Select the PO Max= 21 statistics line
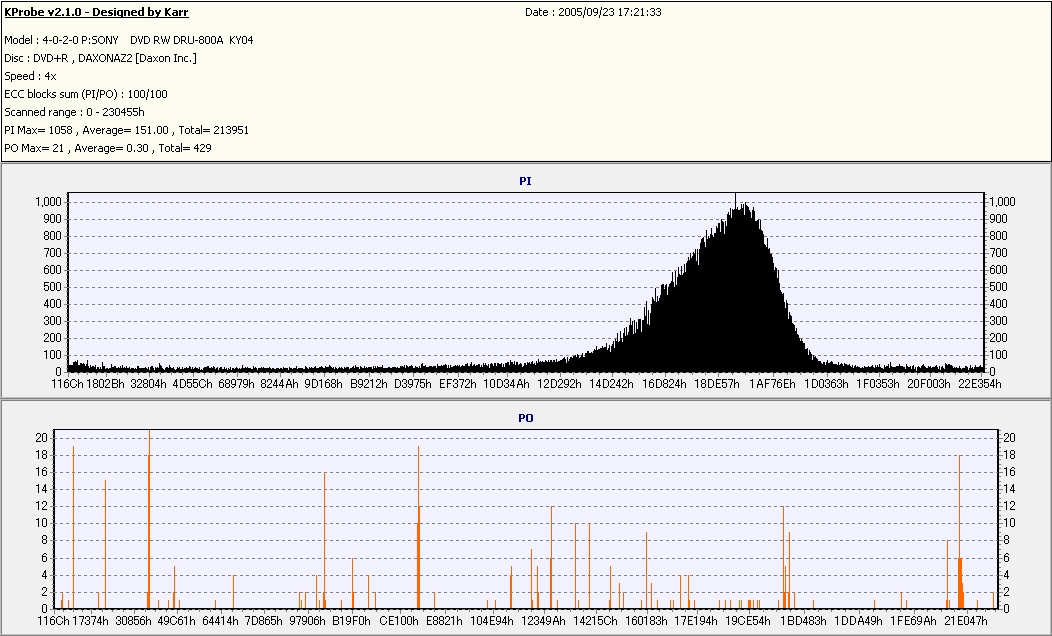The width and height of the screenshot is (1052, 636). tap(108, 148)
